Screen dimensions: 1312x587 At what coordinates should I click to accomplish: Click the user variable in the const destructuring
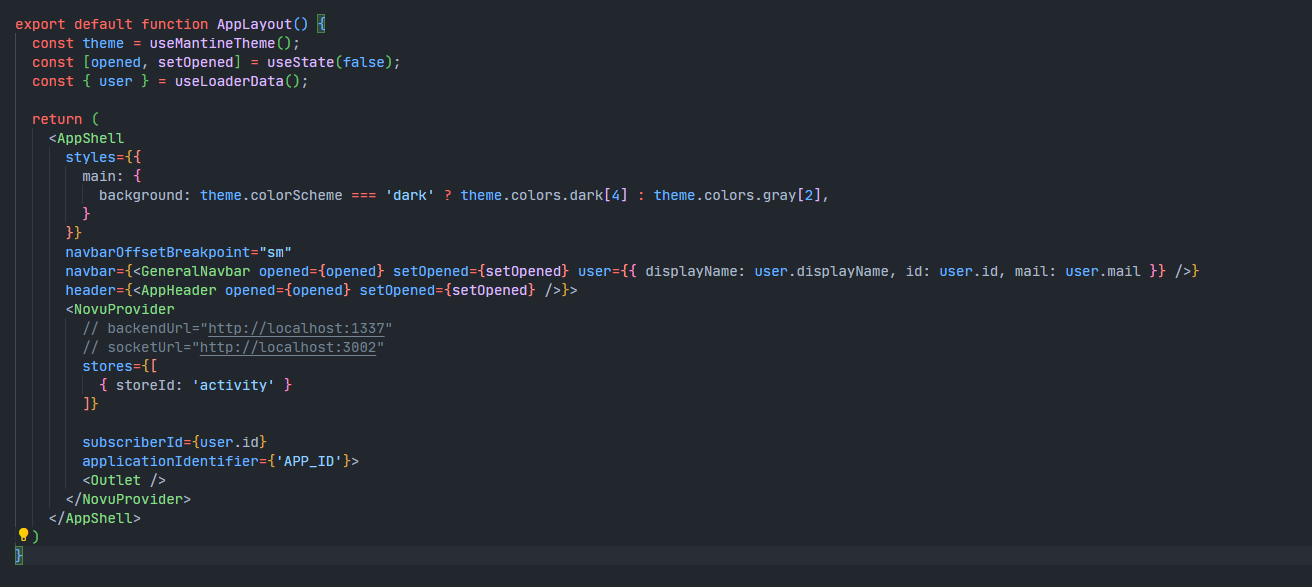(x=116, y=81)
